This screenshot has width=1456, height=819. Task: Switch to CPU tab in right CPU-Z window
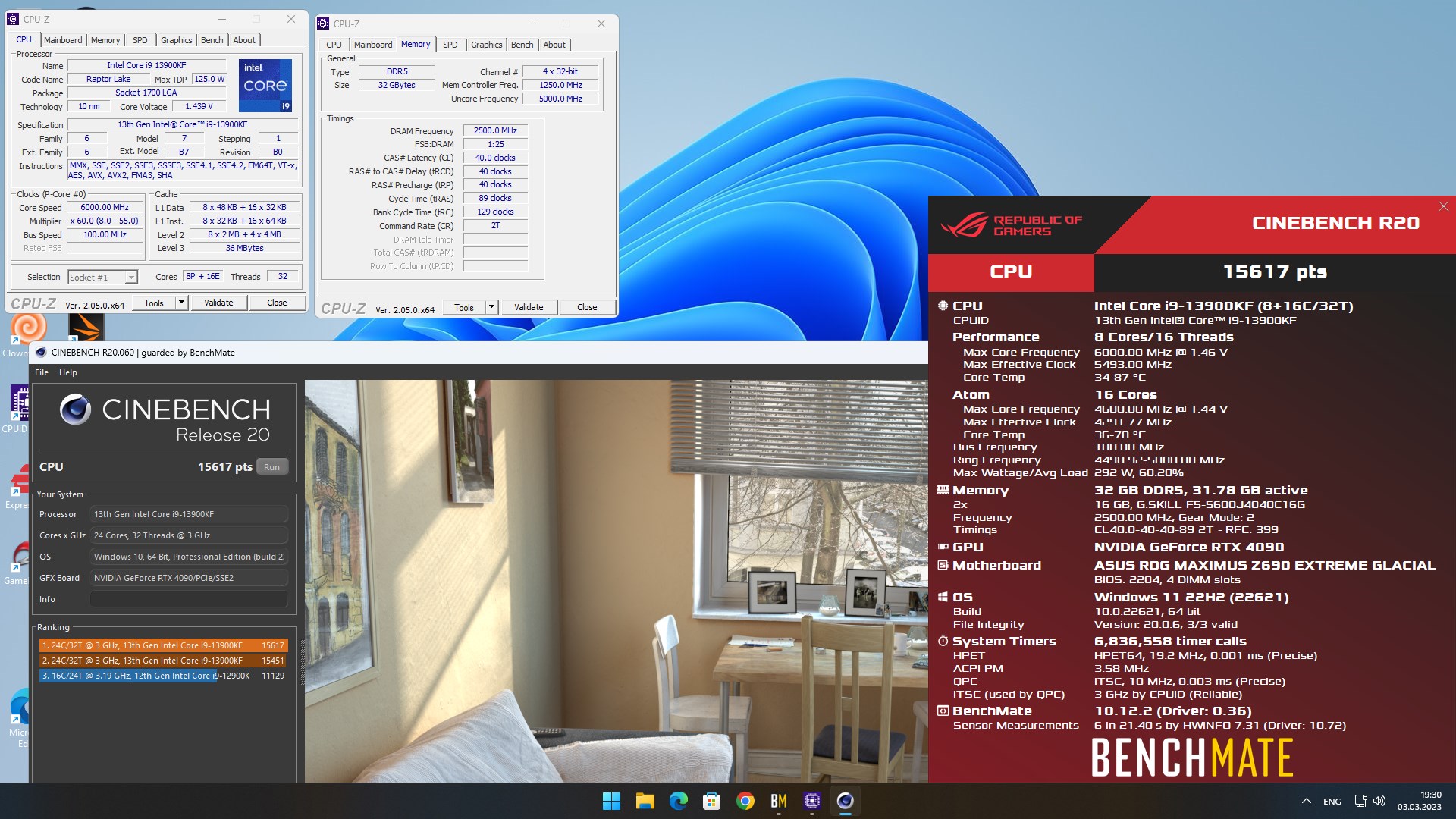(334, 45)
